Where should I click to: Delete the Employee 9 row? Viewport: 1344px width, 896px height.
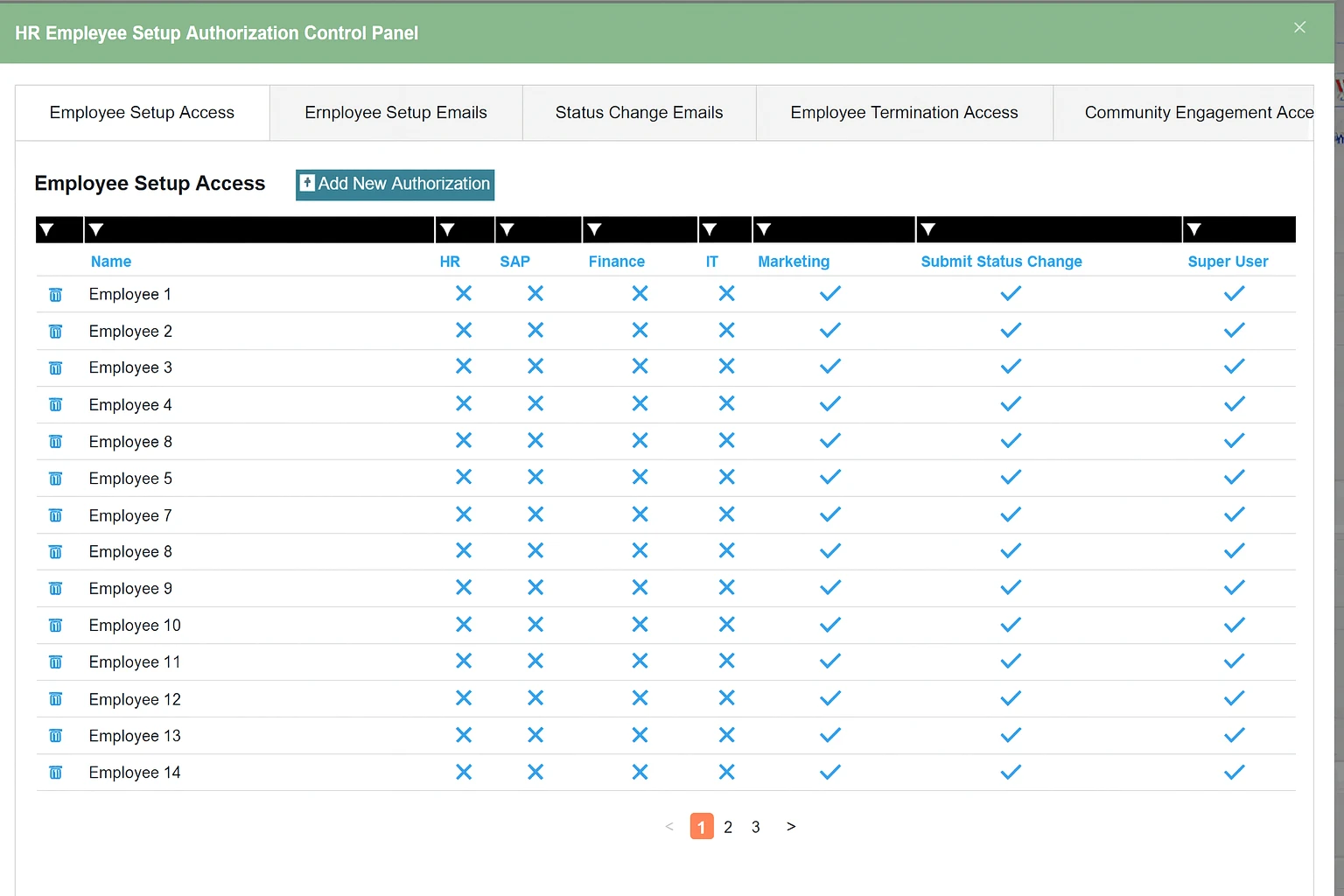point(55,589)
